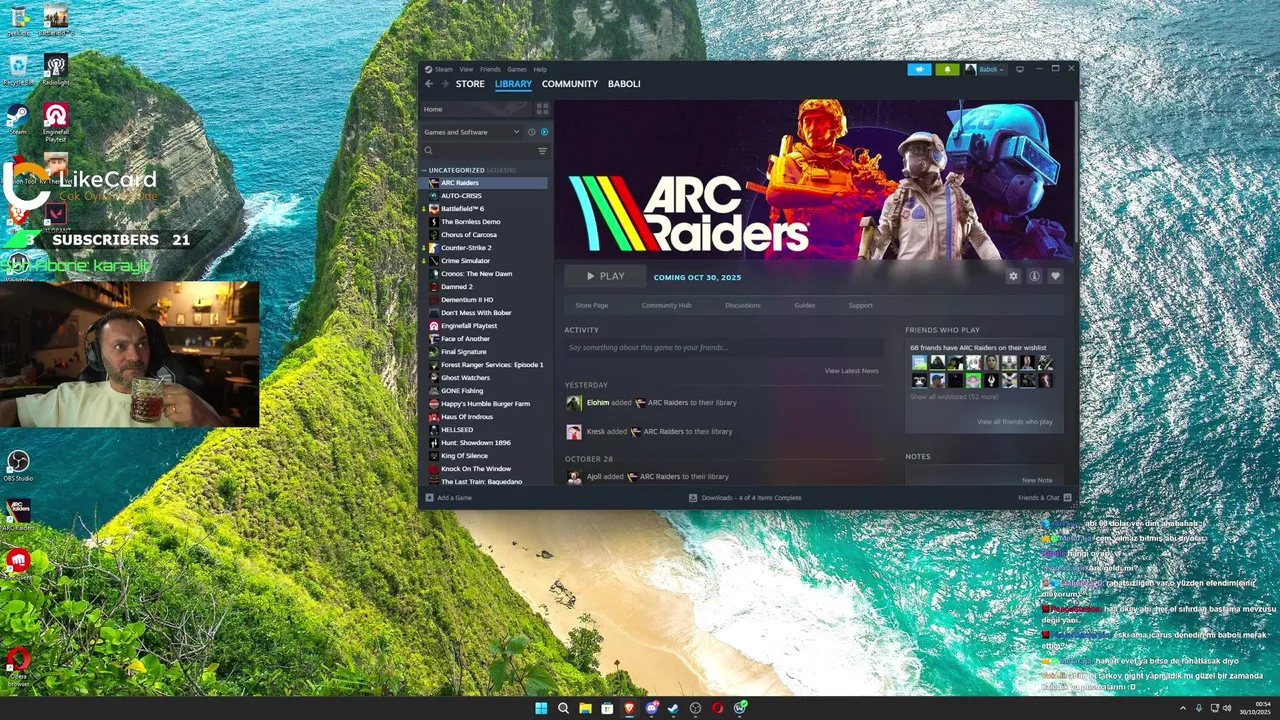Open Friends & Chat icon in Steam
Screen dimensions: 1280x720
pyautogui.click(x=1068, y=497)
